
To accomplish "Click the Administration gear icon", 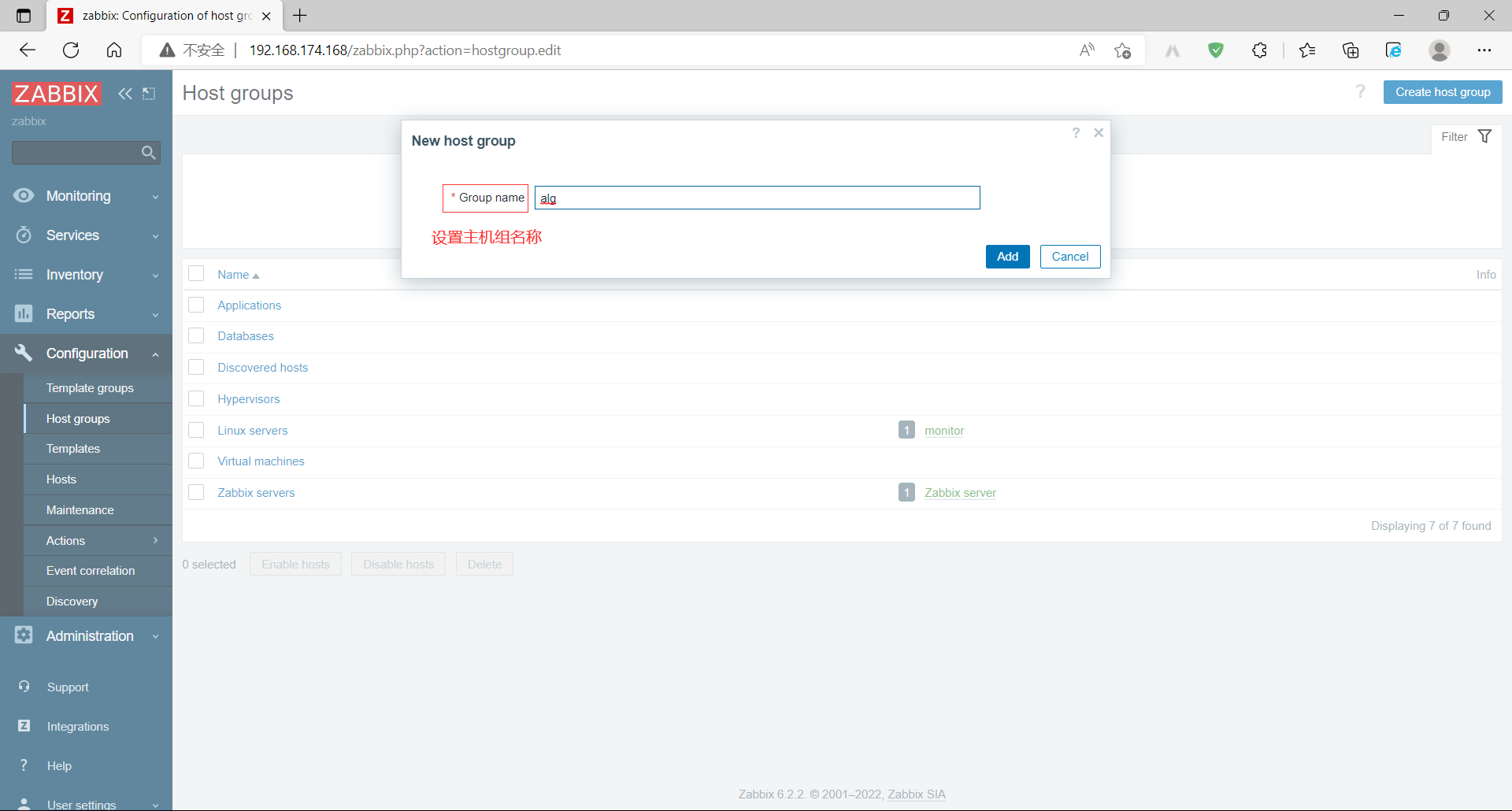I will (x=24, y=635).
